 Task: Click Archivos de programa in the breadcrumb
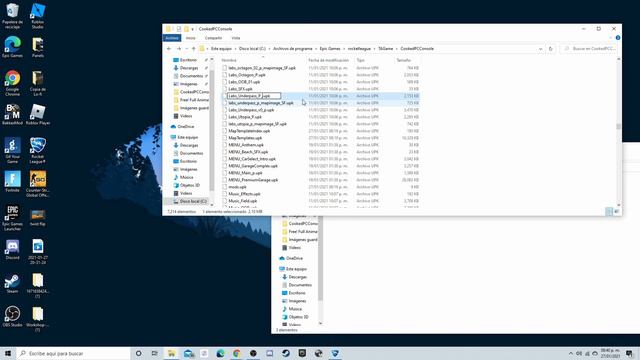[x=293, y=49]
